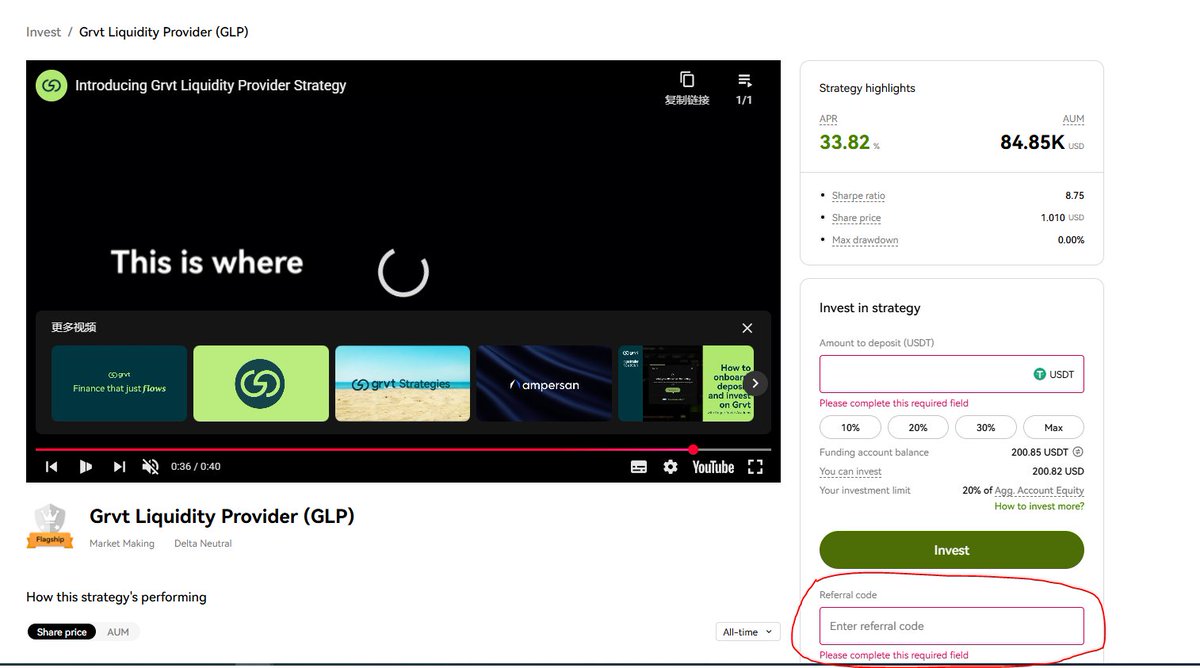Open the green Grvt logo video thumbnail
This screenshot has width=1200, height=668.
261,383
